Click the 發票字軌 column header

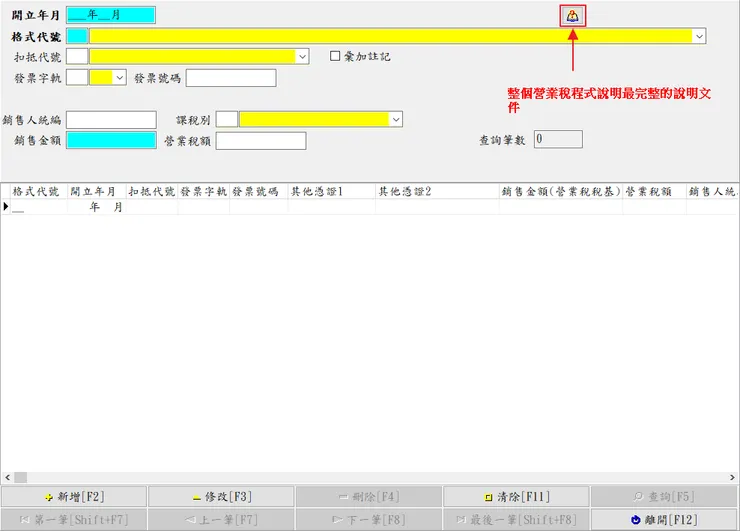(x=203, y=191)
